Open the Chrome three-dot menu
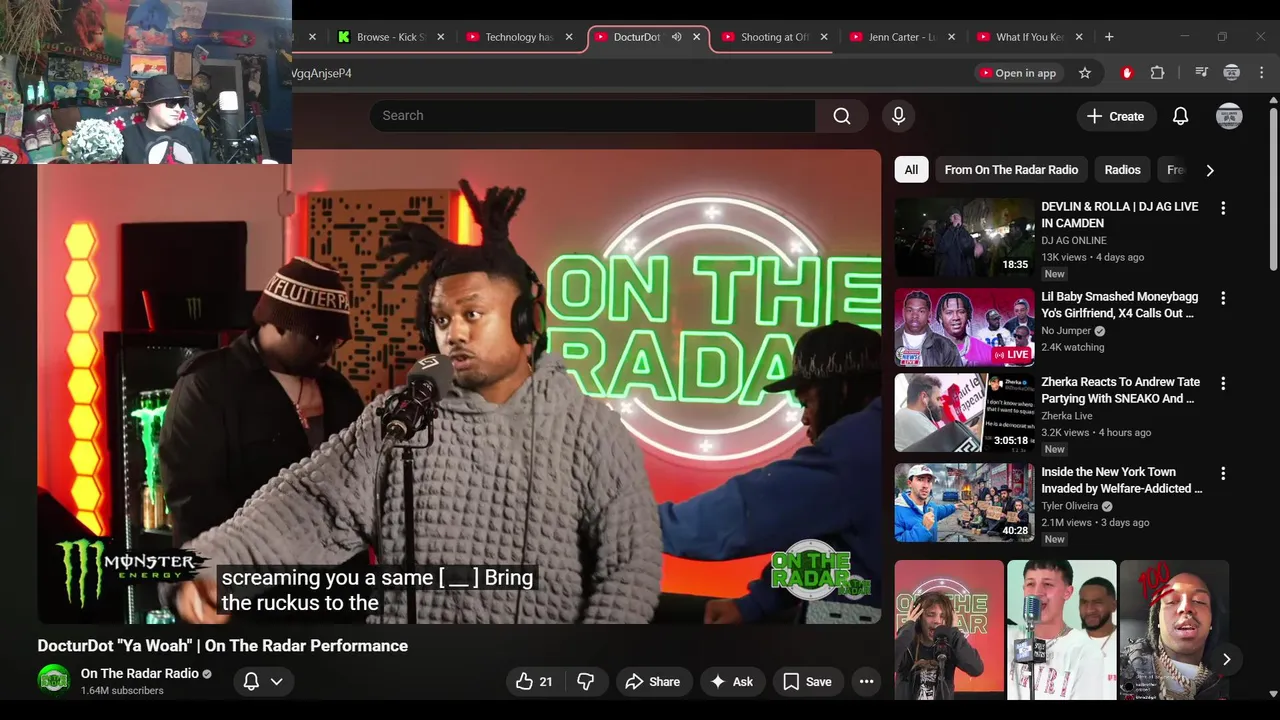Screen dimensions: 1280x720 click(1262, 73)
